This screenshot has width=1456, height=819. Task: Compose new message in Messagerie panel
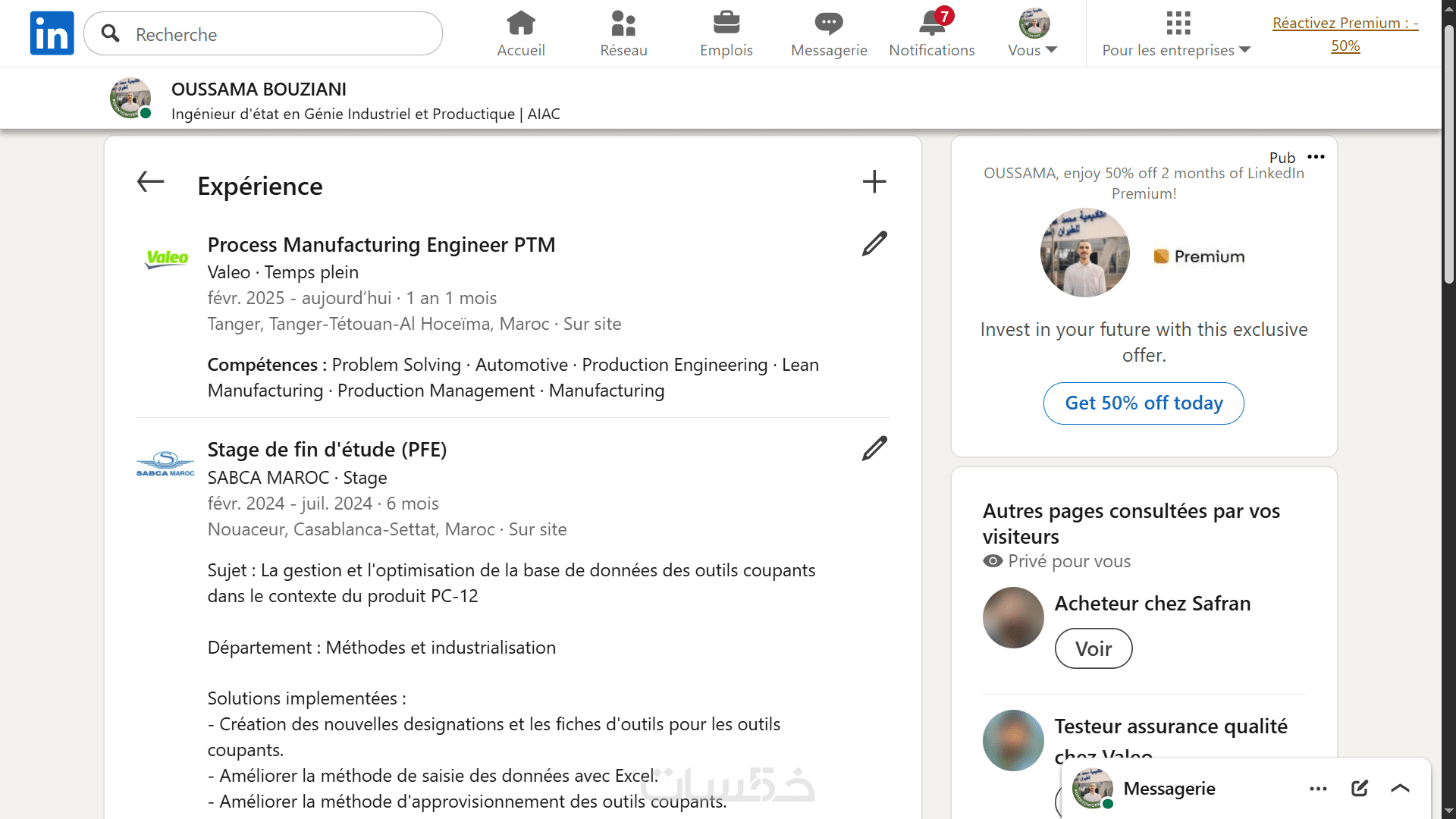point(1359,789)
